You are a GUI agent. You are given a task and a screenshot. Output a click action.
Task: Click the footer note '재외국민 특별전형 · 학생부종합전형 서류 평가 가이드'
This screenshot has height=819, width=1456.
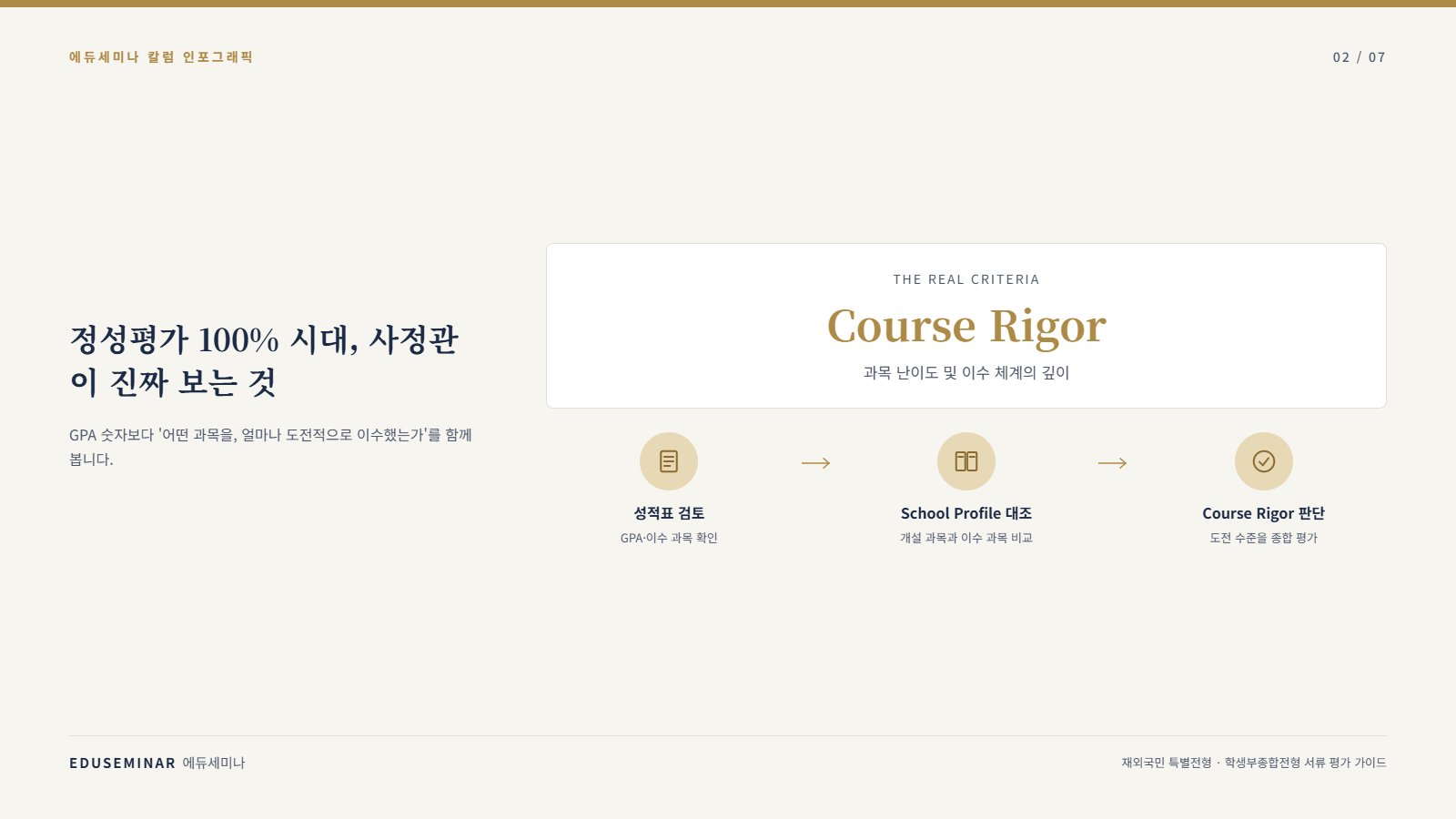tap(1254, 763)
